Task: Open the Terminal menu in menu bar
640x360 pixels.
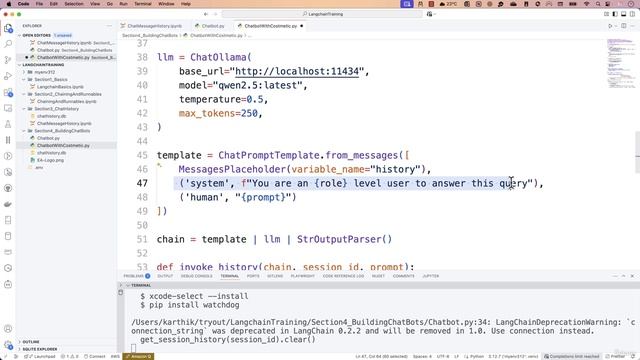Action: click(142, 4)
